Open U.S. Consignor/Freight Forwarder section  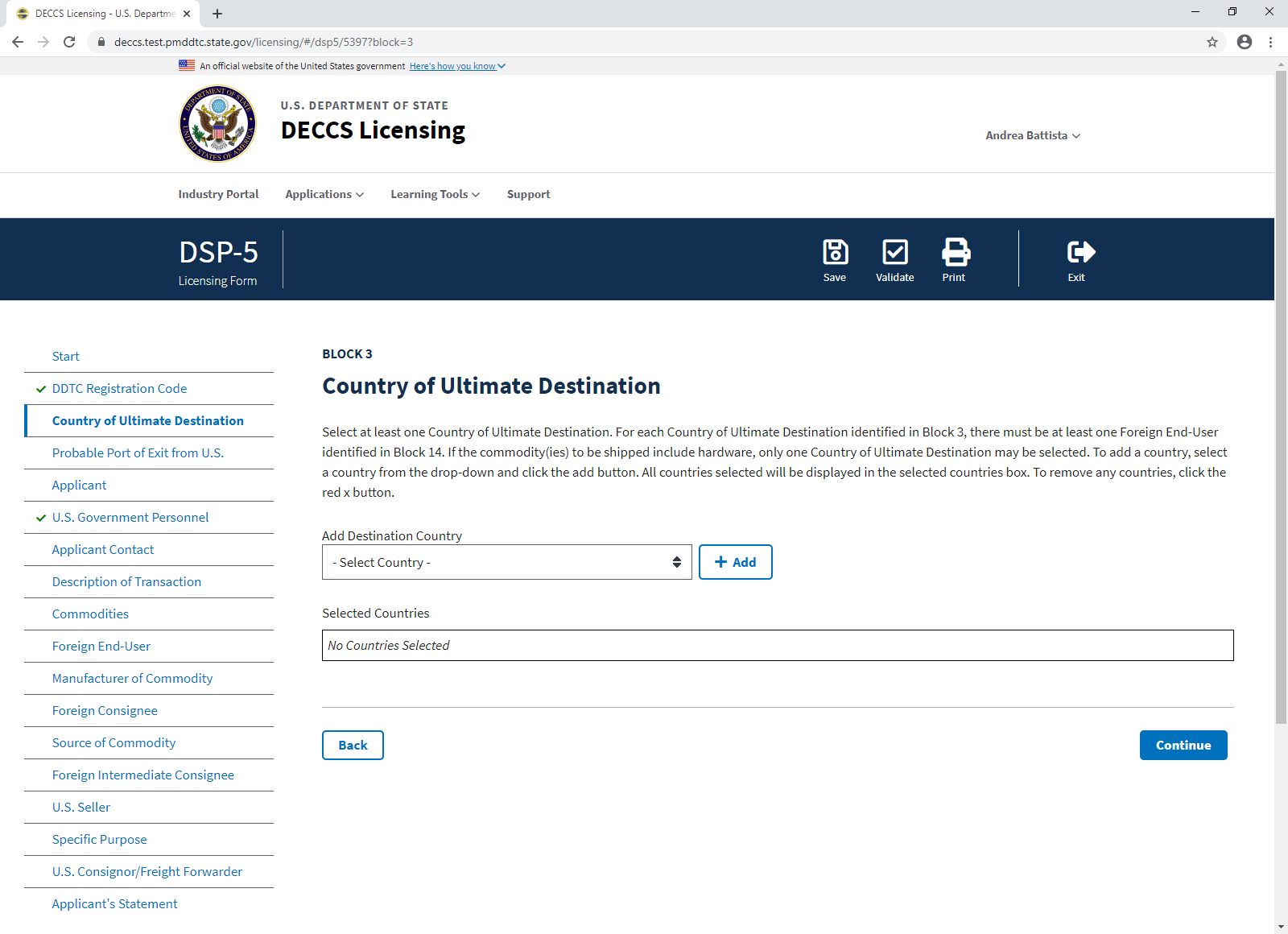(x=149, y=872)
